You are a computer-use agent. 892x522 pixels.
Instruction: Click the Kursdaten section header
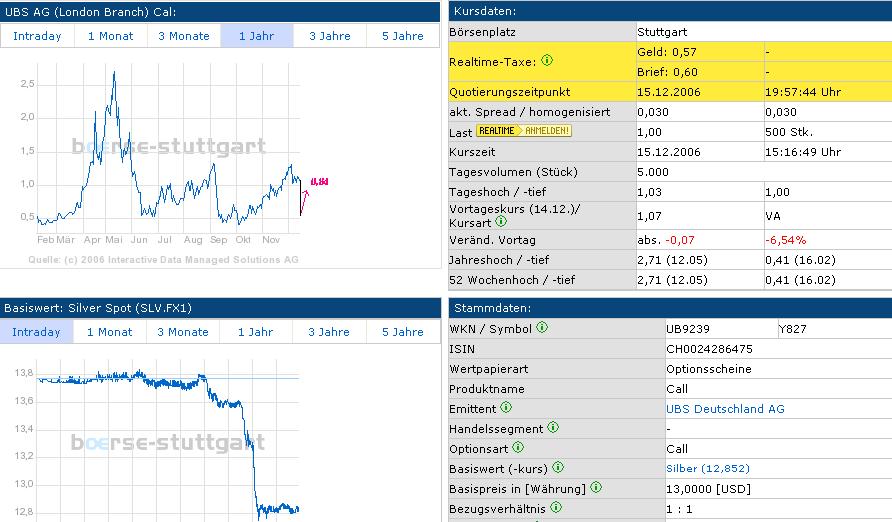670,11
